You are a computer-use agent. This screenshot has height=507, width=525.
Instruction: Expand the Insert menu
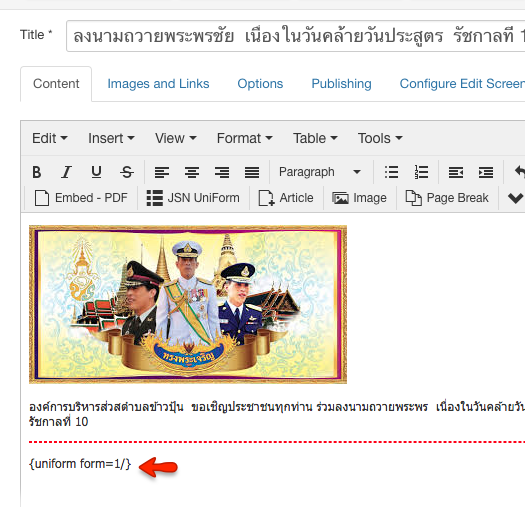point(111,138)
